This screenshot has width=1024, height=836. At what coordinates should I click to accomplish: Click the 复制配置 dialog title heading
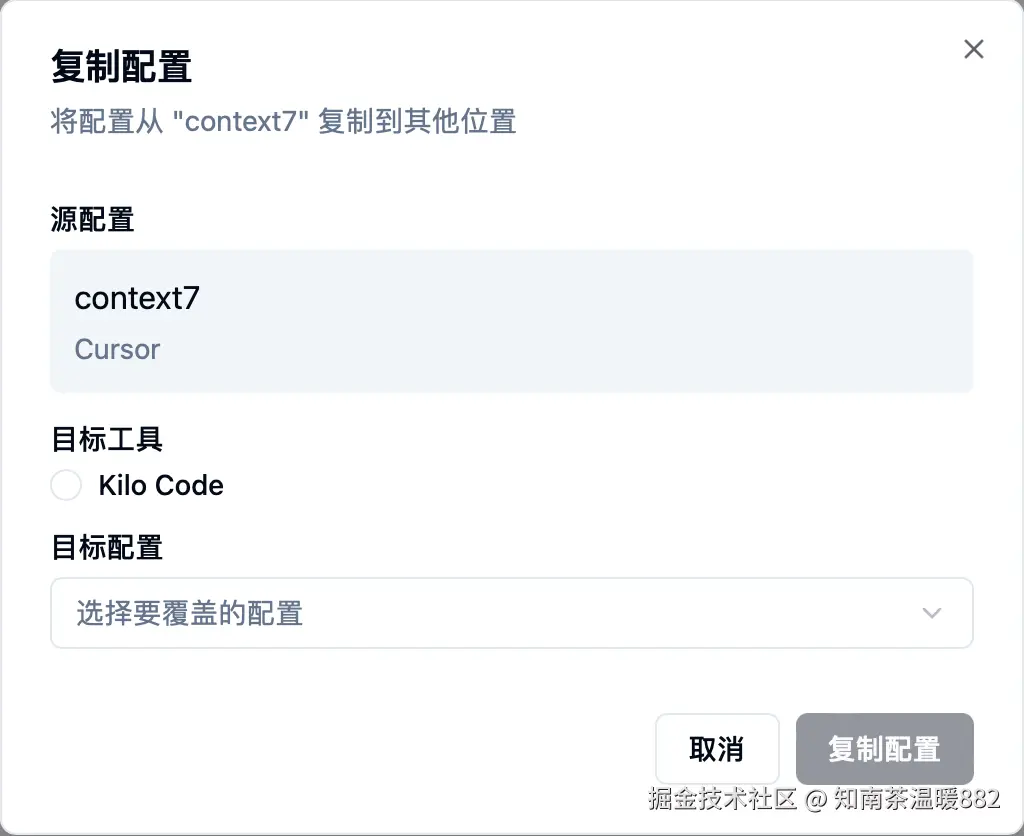[x=121, y=67]
